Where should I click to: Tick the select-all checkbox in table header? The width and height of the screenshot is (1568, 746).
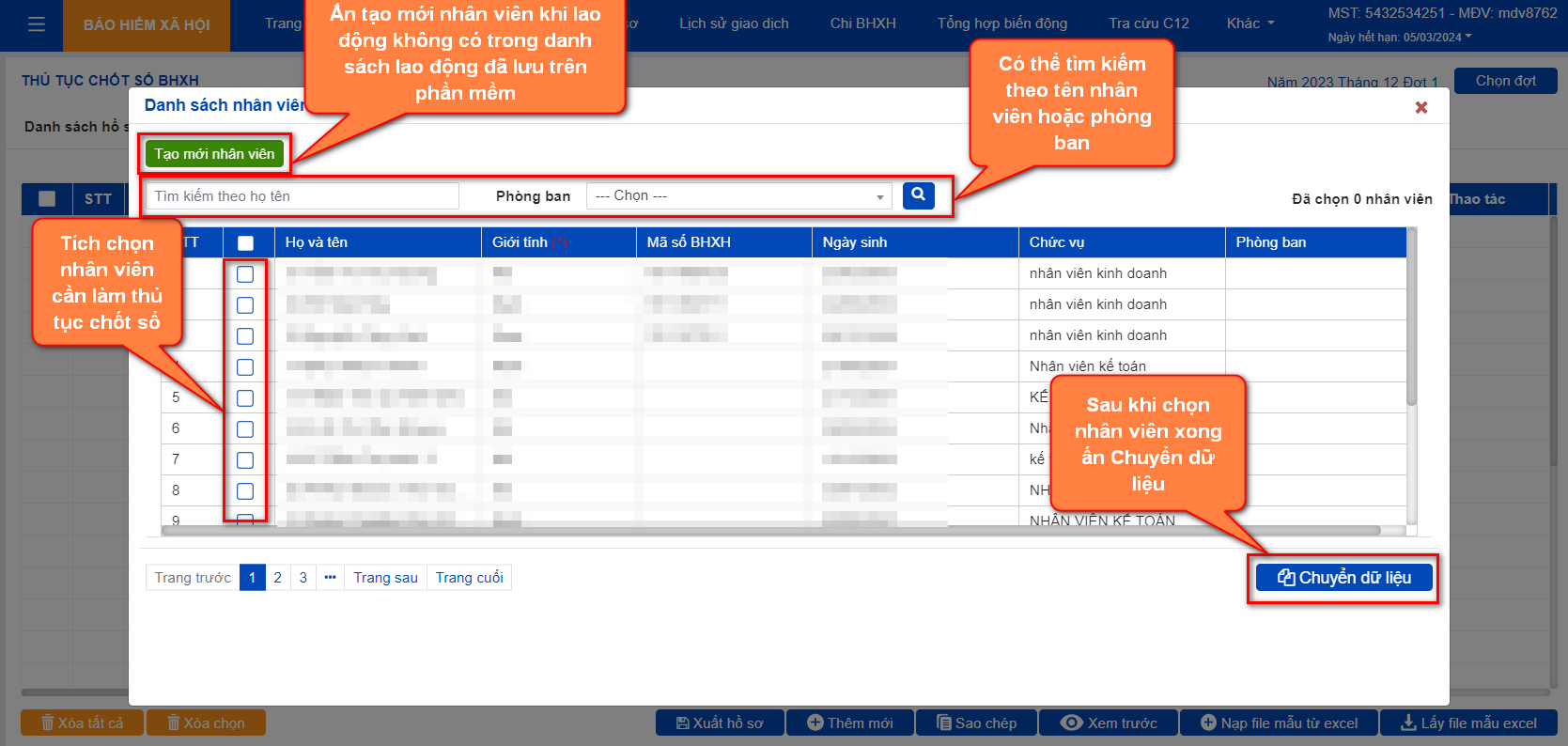(245, 242)
